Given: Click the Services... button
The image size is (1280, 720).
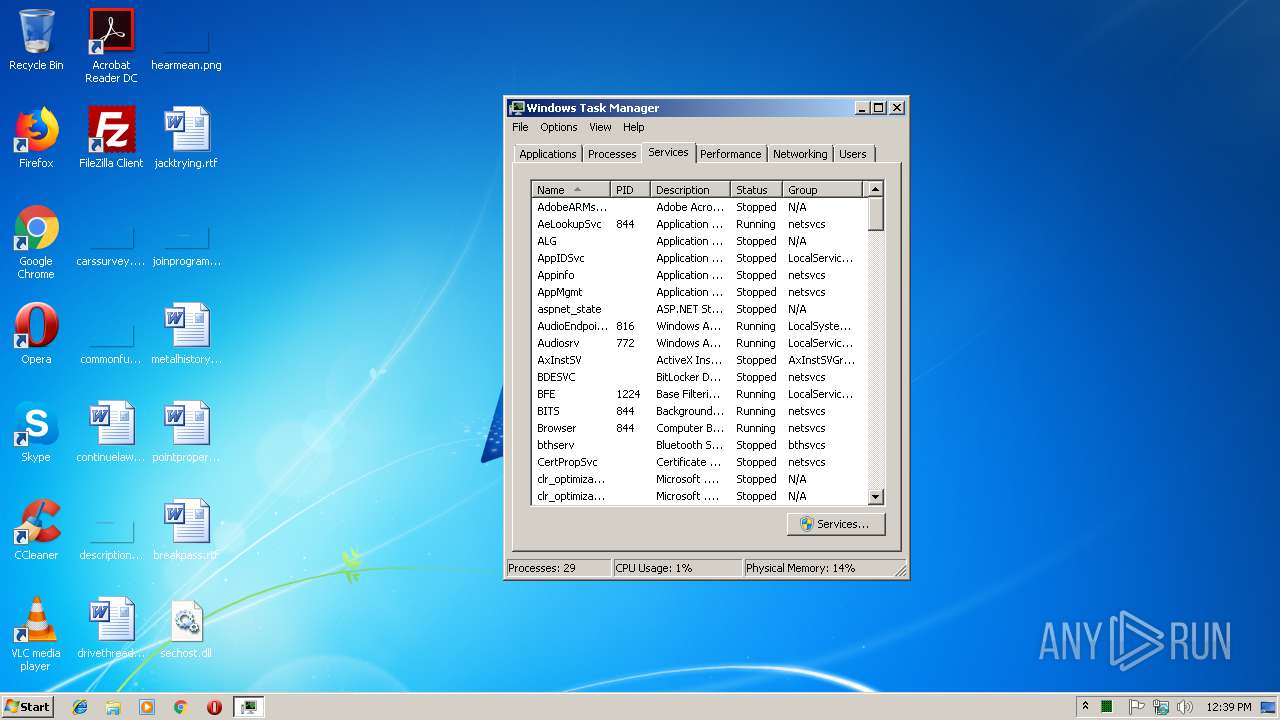Looking at the screenshot, I should pos(836,524).
